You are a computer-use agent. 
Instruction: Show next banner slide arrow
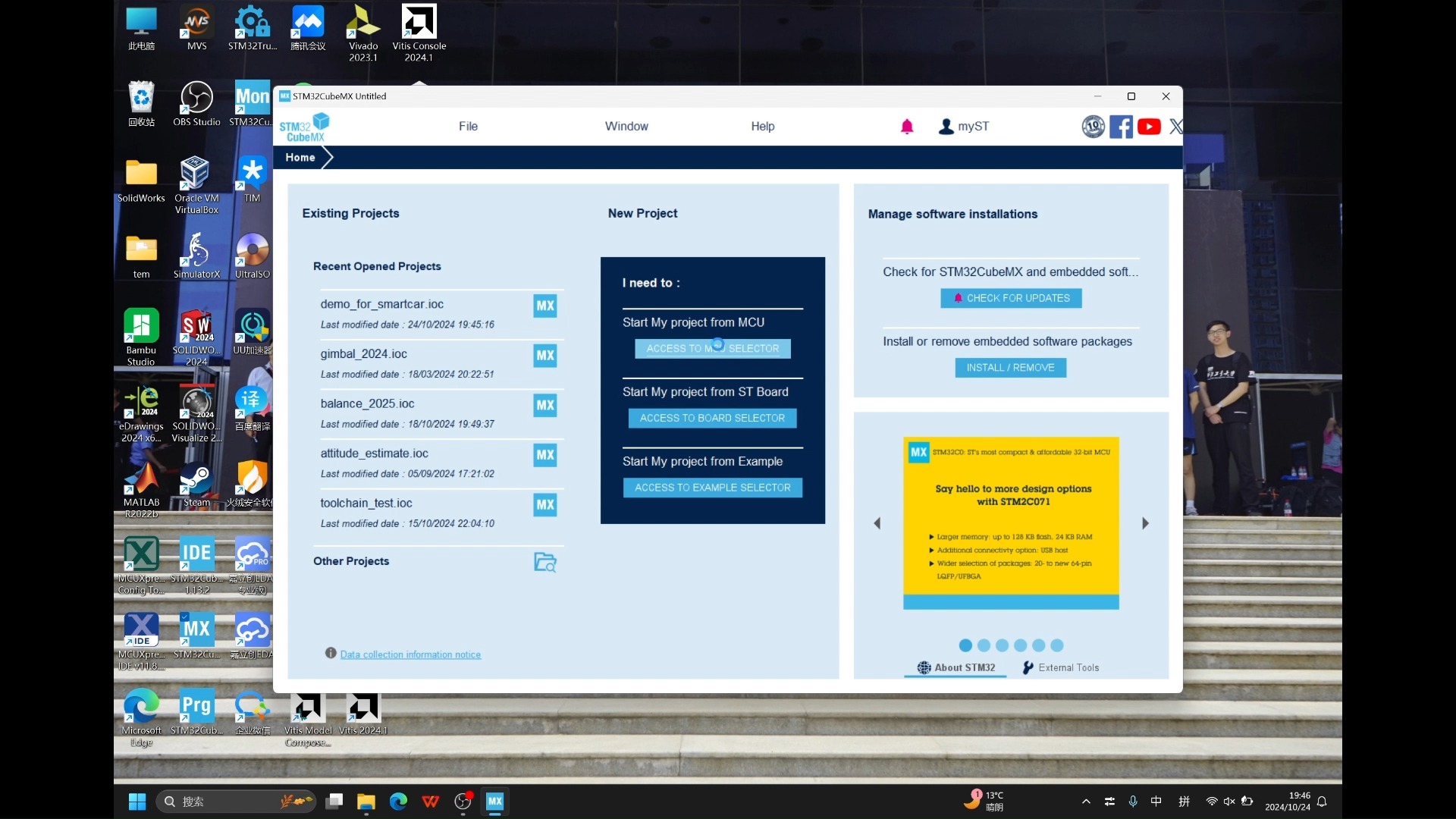click(1145, 523)
